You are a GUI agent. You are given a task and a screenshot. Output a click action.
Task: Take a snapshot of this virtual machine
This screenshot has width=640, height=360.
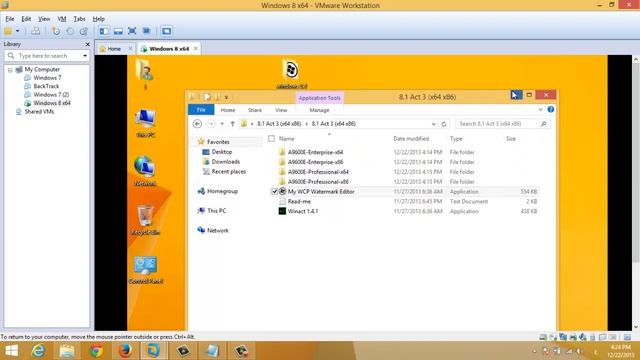click(56, 31)
